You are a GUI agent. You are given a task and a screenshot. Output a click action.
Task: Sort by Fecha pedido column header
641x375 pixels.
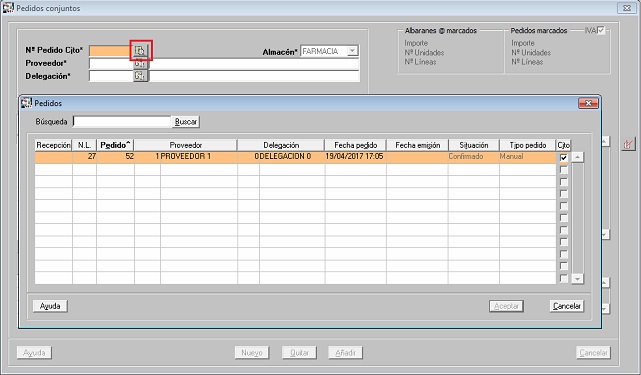(x=356, y=145)
